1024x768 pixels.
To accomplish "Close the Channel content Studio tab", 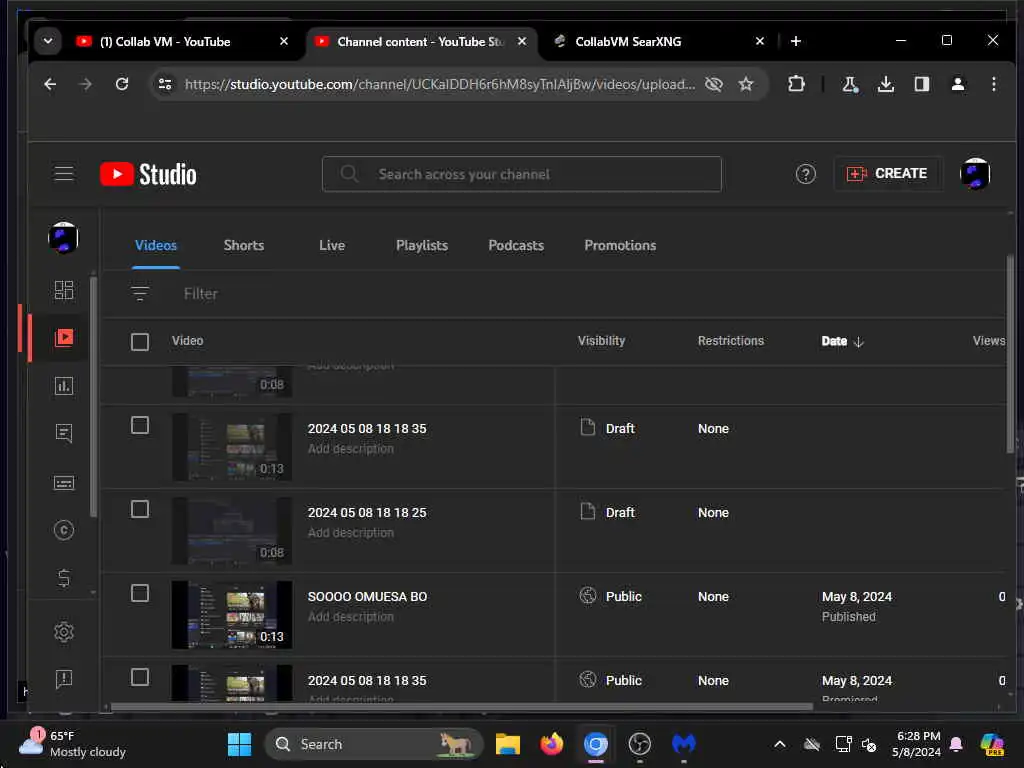I will click(x=522, y=41).
